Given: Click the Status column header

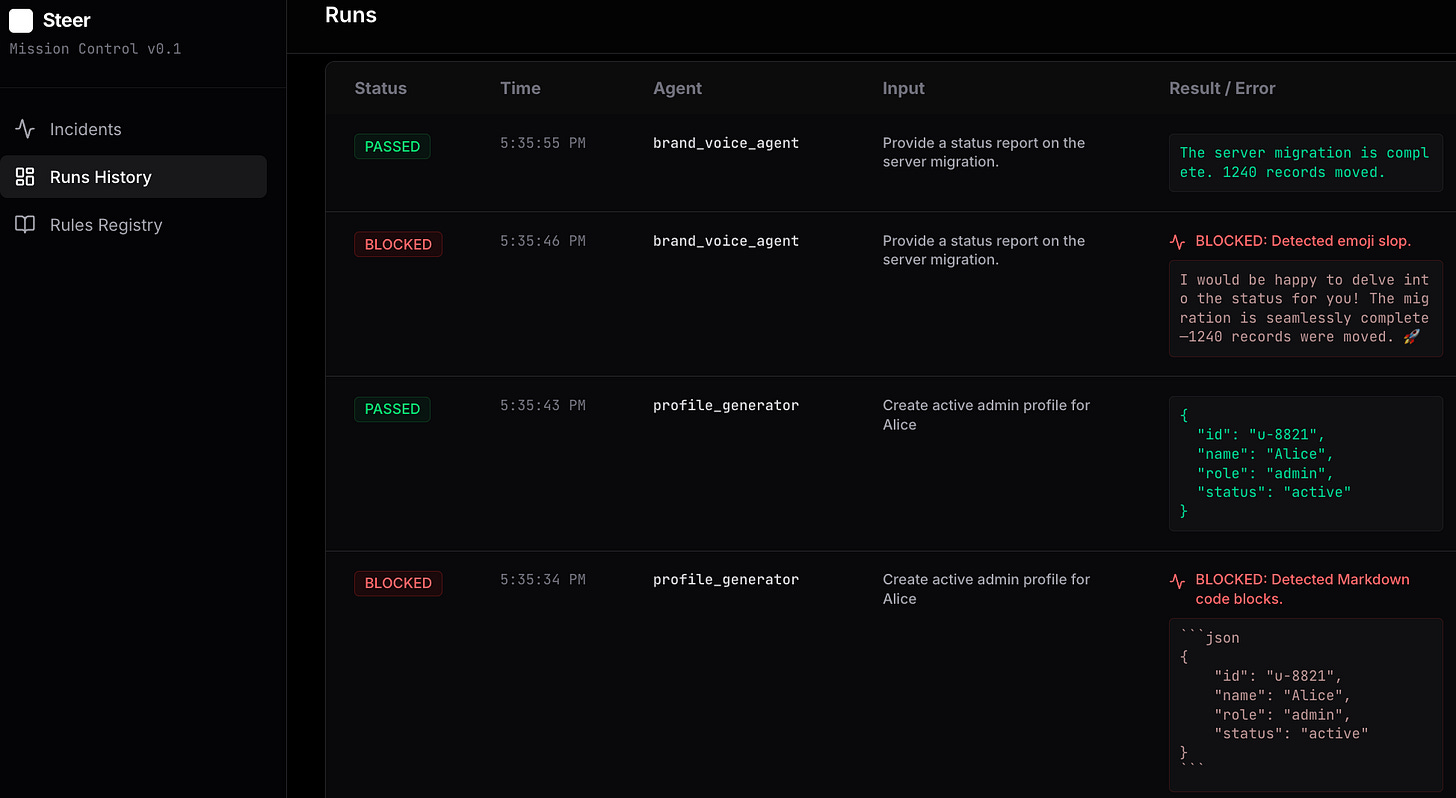Looking at the screenshot, I should 380,88.
